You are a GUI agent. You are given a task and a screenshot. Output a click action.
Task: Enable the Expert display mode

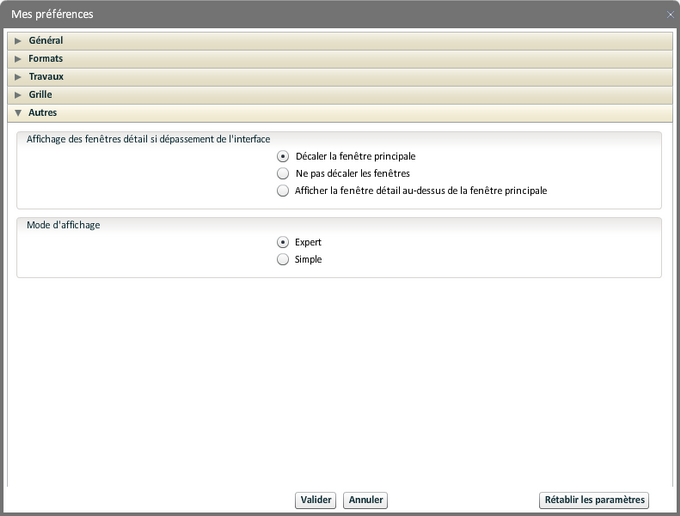click(x=283, y=242)
